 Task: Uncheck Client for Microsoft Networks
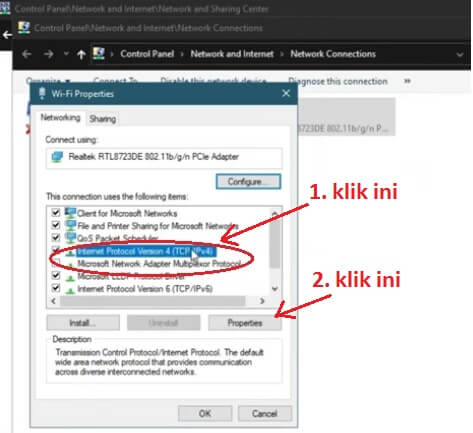[x=56, y=212]
